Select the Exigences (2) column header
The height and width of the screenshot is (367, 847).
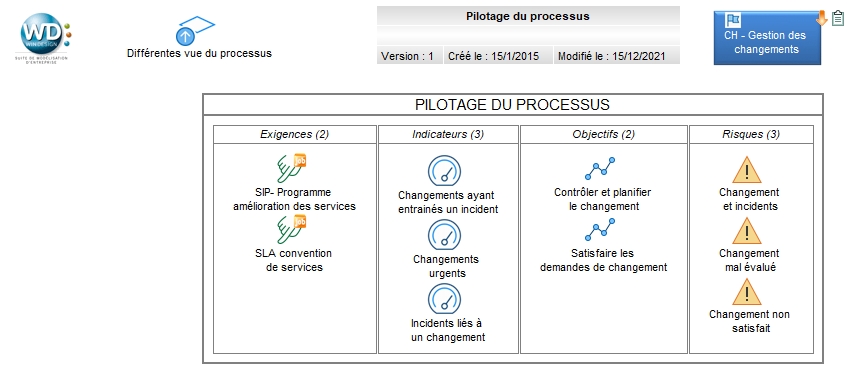[x=294, y=135]
